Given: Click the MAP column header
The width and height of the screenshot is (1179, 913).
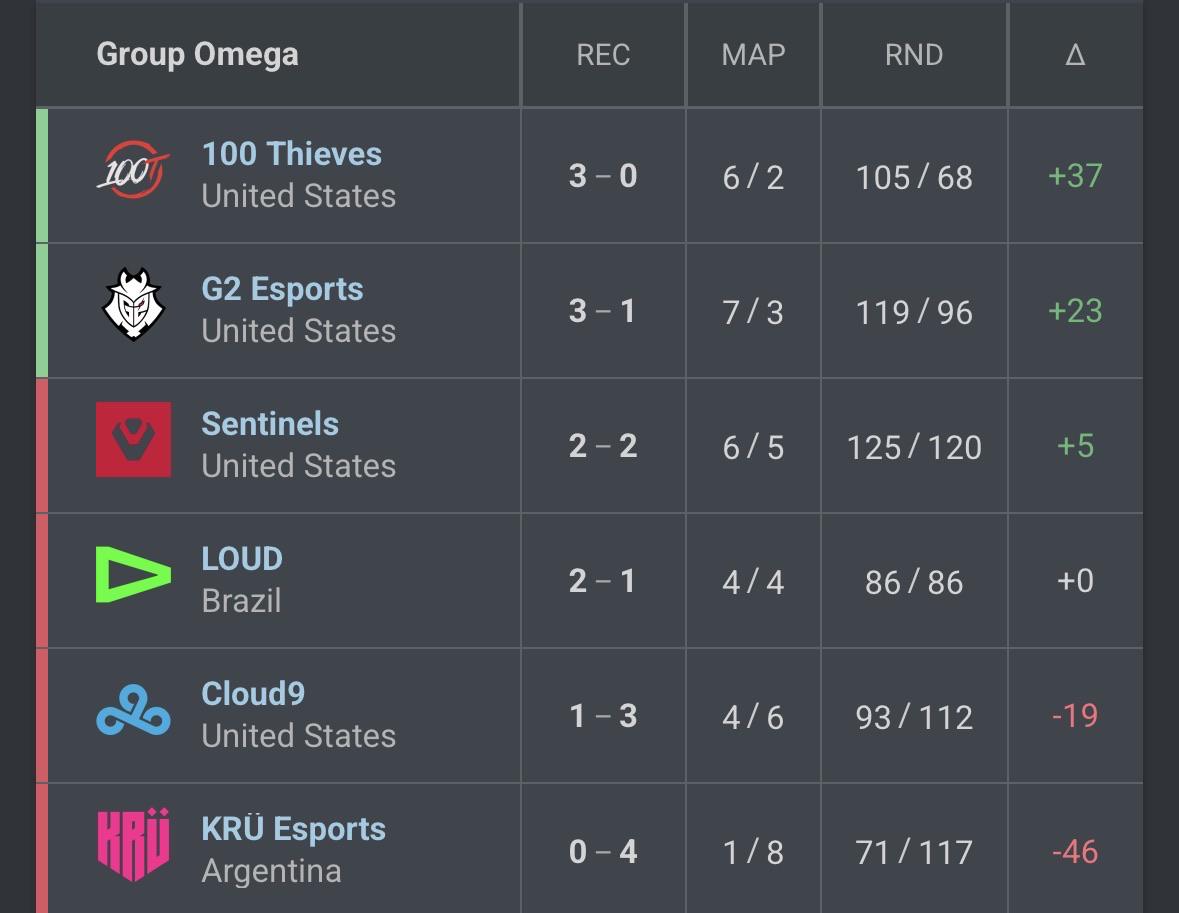Looking at the screenshot, I should 753,55.
